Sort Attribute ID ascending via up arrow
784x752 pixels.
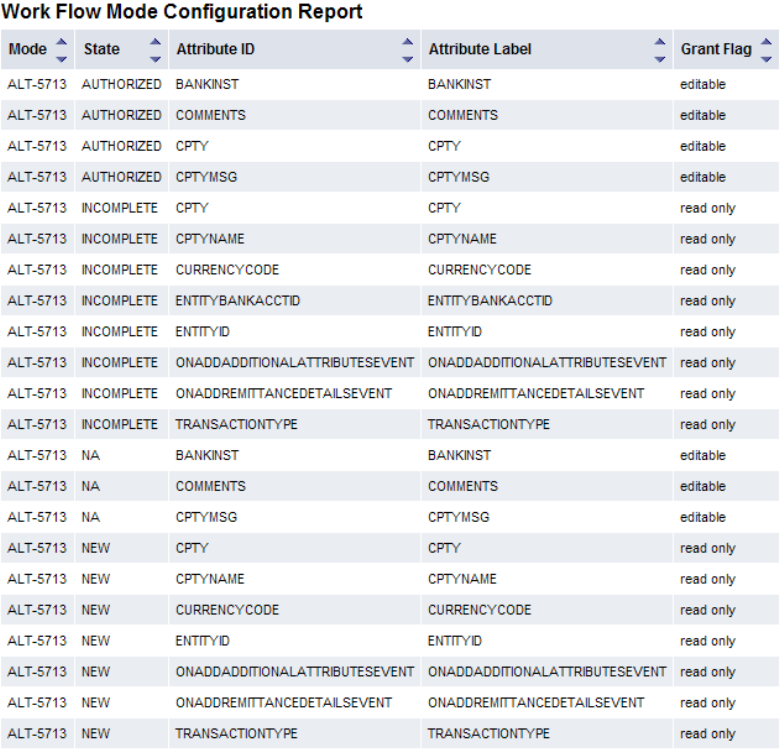click(x=407, y=42)
